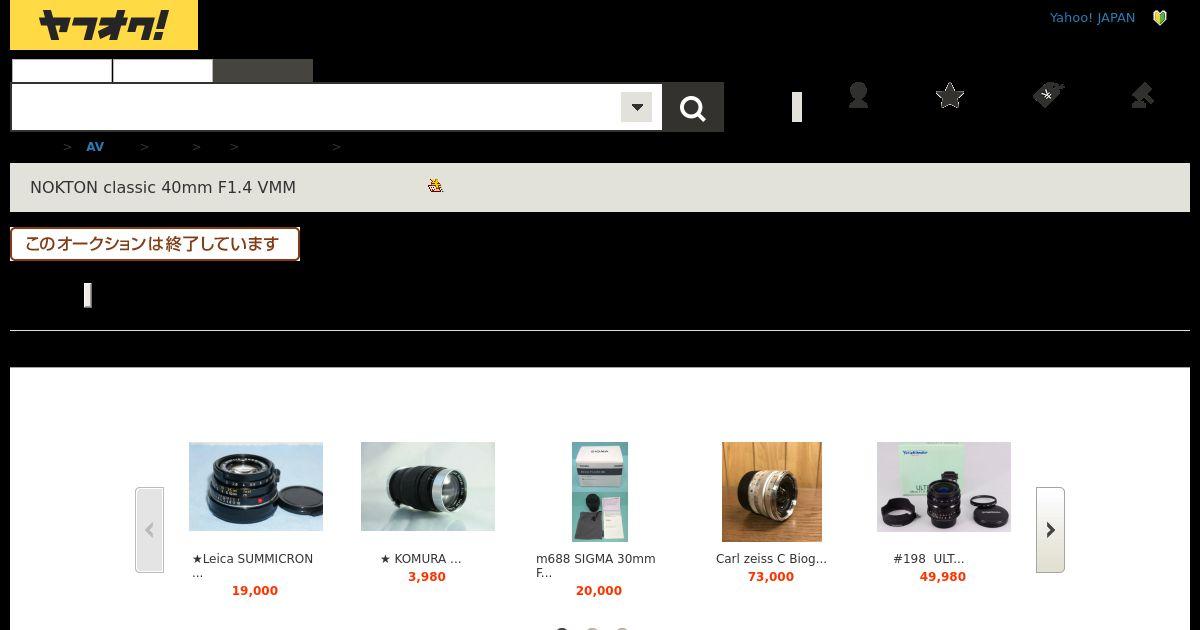Show next carousel items with right arrow
The image size is (1200, 630).
[x=1050, y=530]
